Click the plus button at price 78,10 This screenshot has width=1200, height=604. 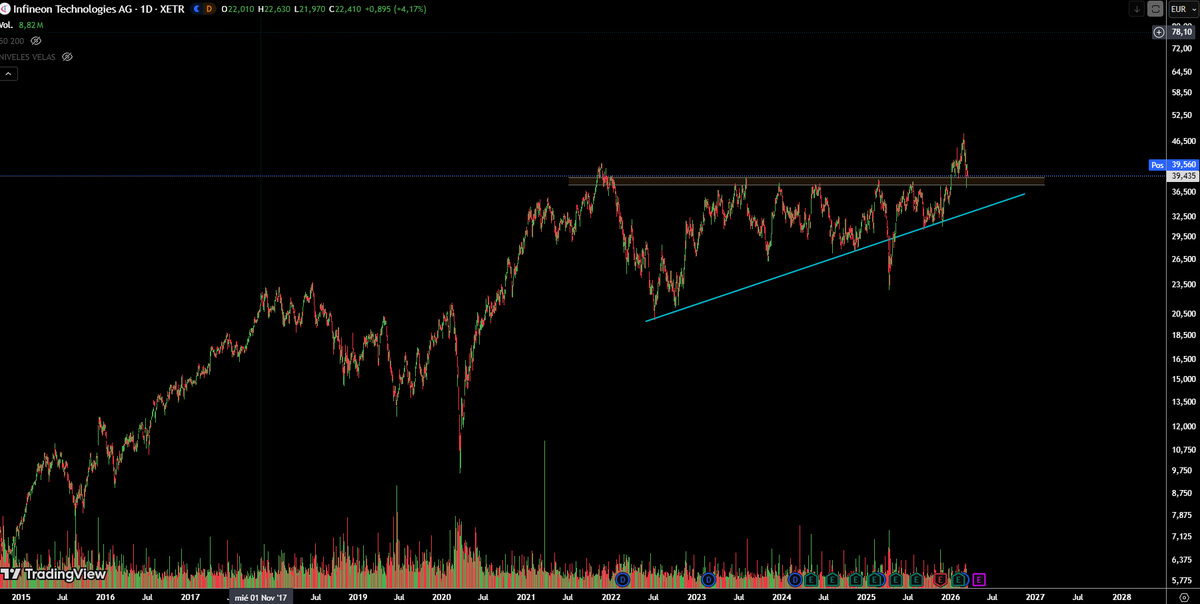coord(1159,32)
